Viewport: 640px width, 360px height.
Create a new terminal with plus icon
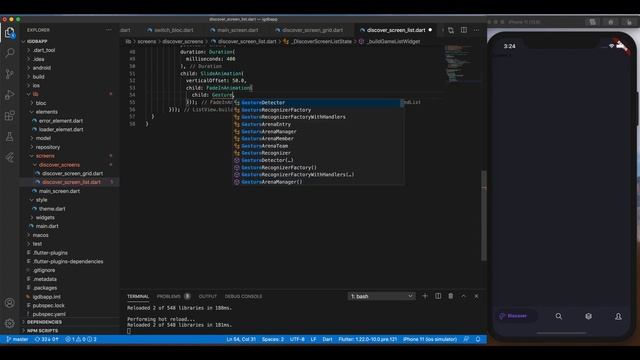(425, 296)
